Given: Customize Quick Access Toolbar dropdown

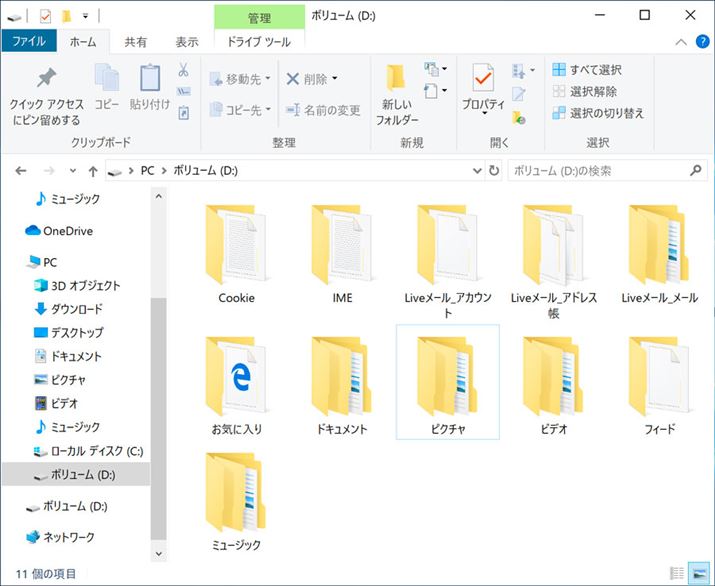Looking at the screenshot, I should tap(85, 17).
